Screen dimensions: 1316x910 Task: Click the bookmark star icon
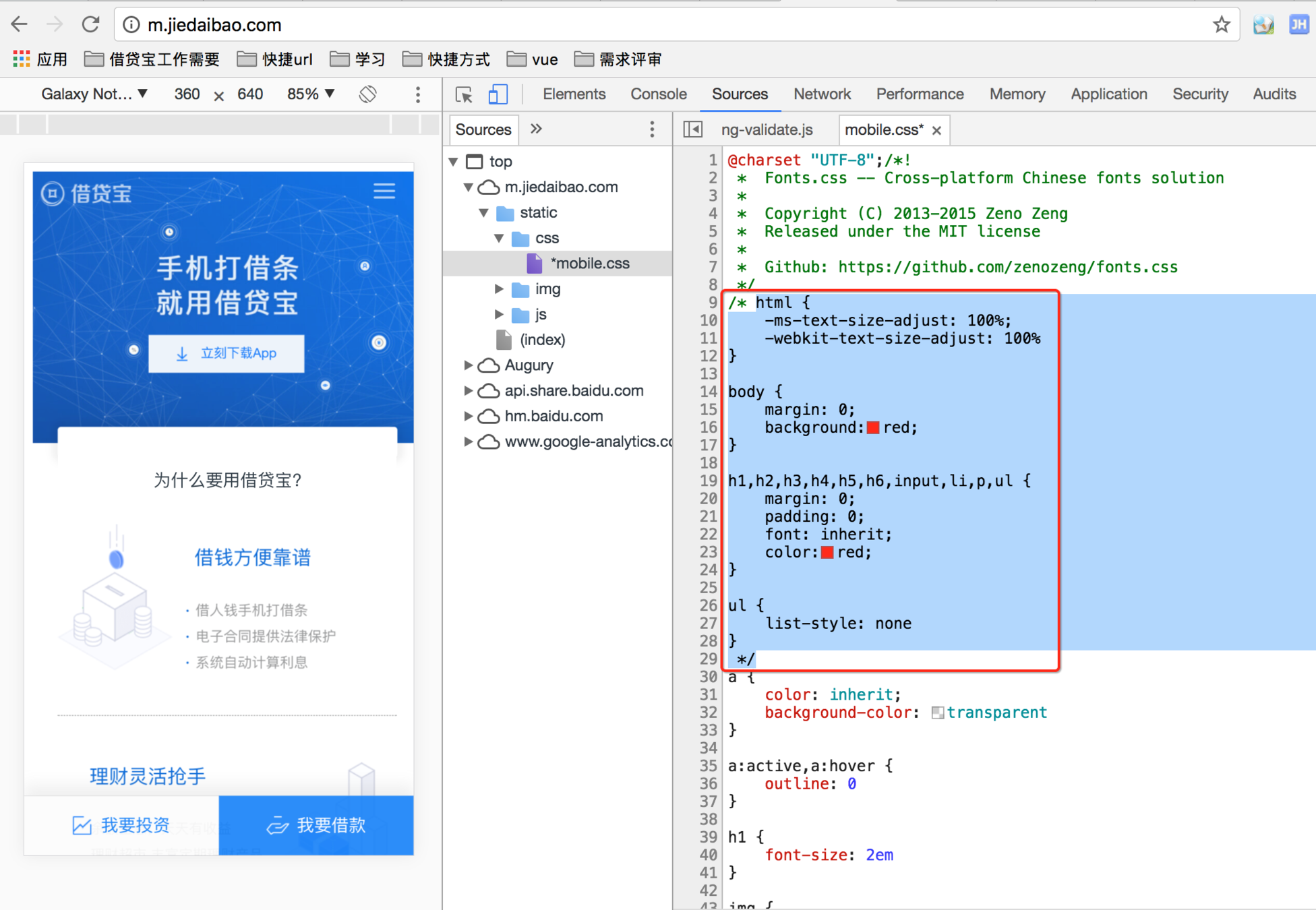tap(1221, 25)
